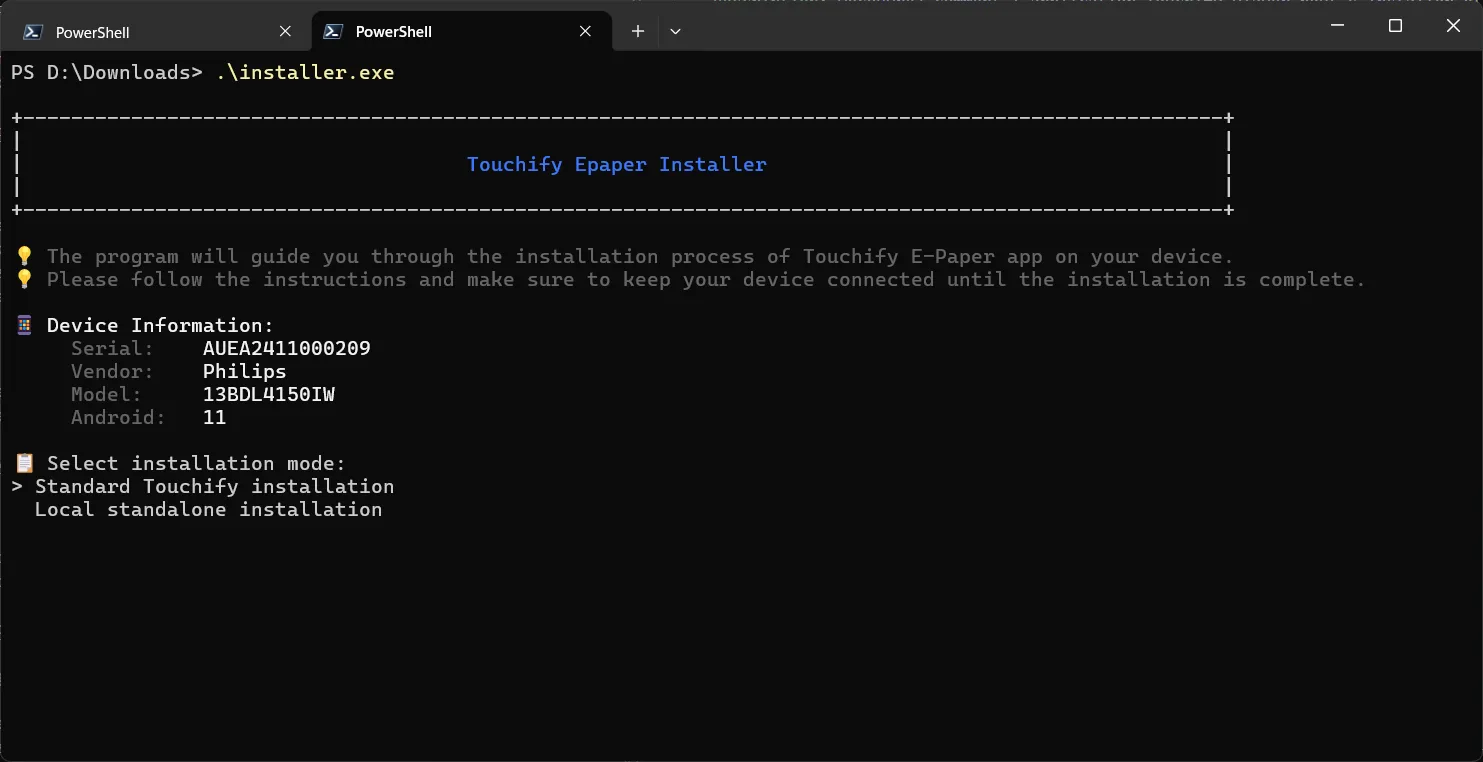Click the second tab's PowerShell icon
The height and width of the screenshot is (762, 1483).
334,32
